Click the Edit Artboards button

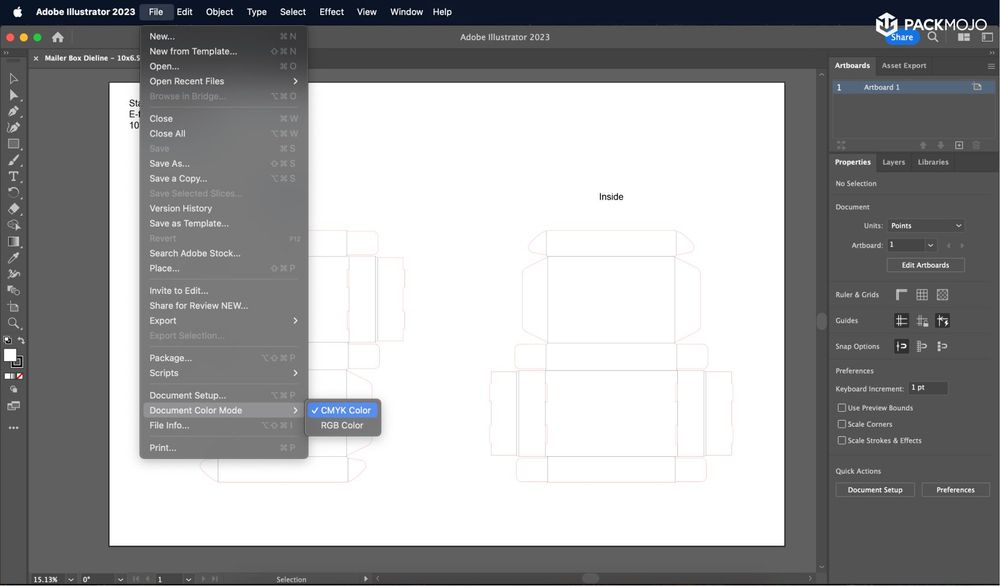pyautogui.click(x=924, y=264)
